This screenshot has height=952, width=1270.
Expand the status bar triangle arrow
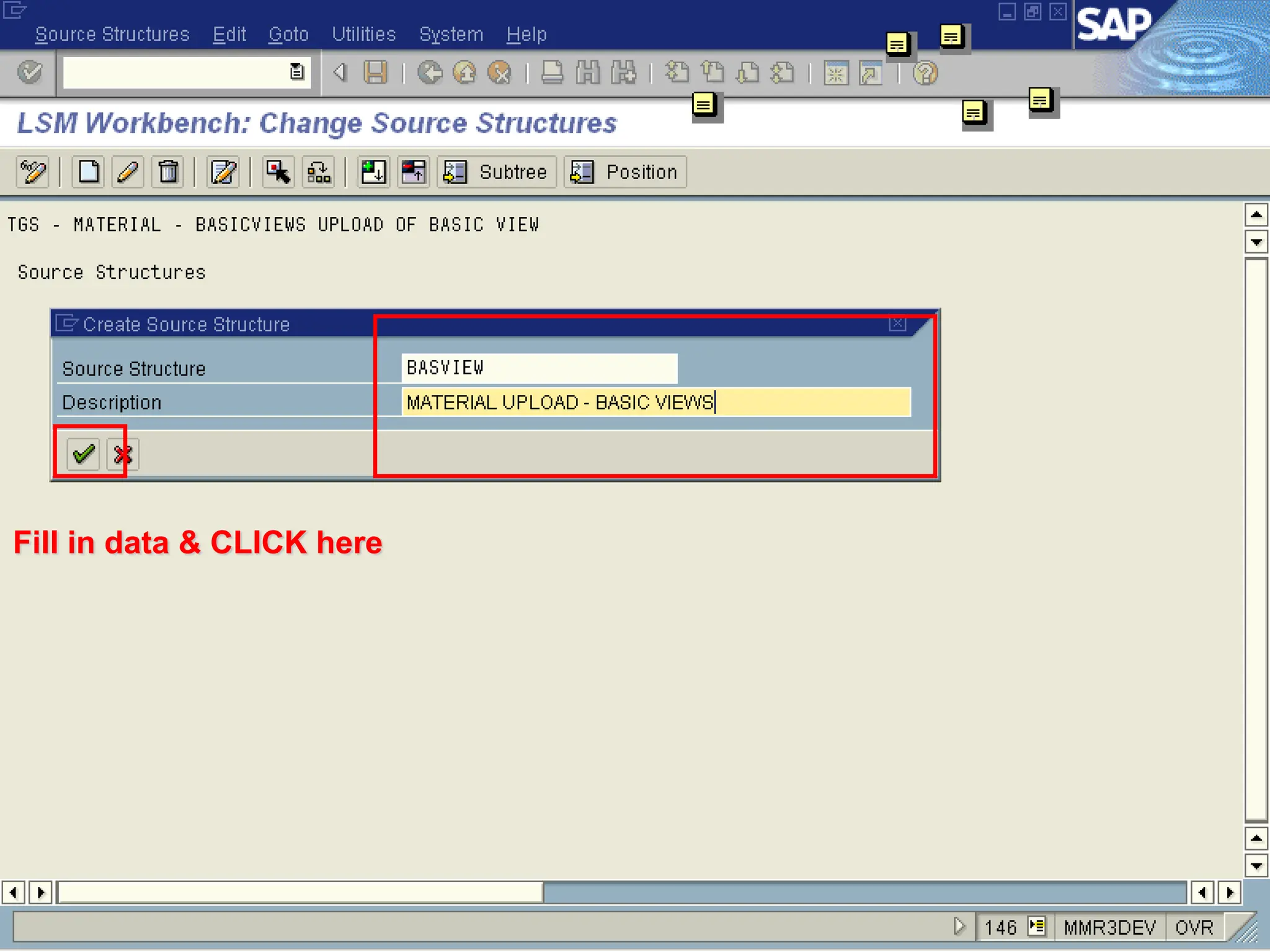[x=959, y=927]
